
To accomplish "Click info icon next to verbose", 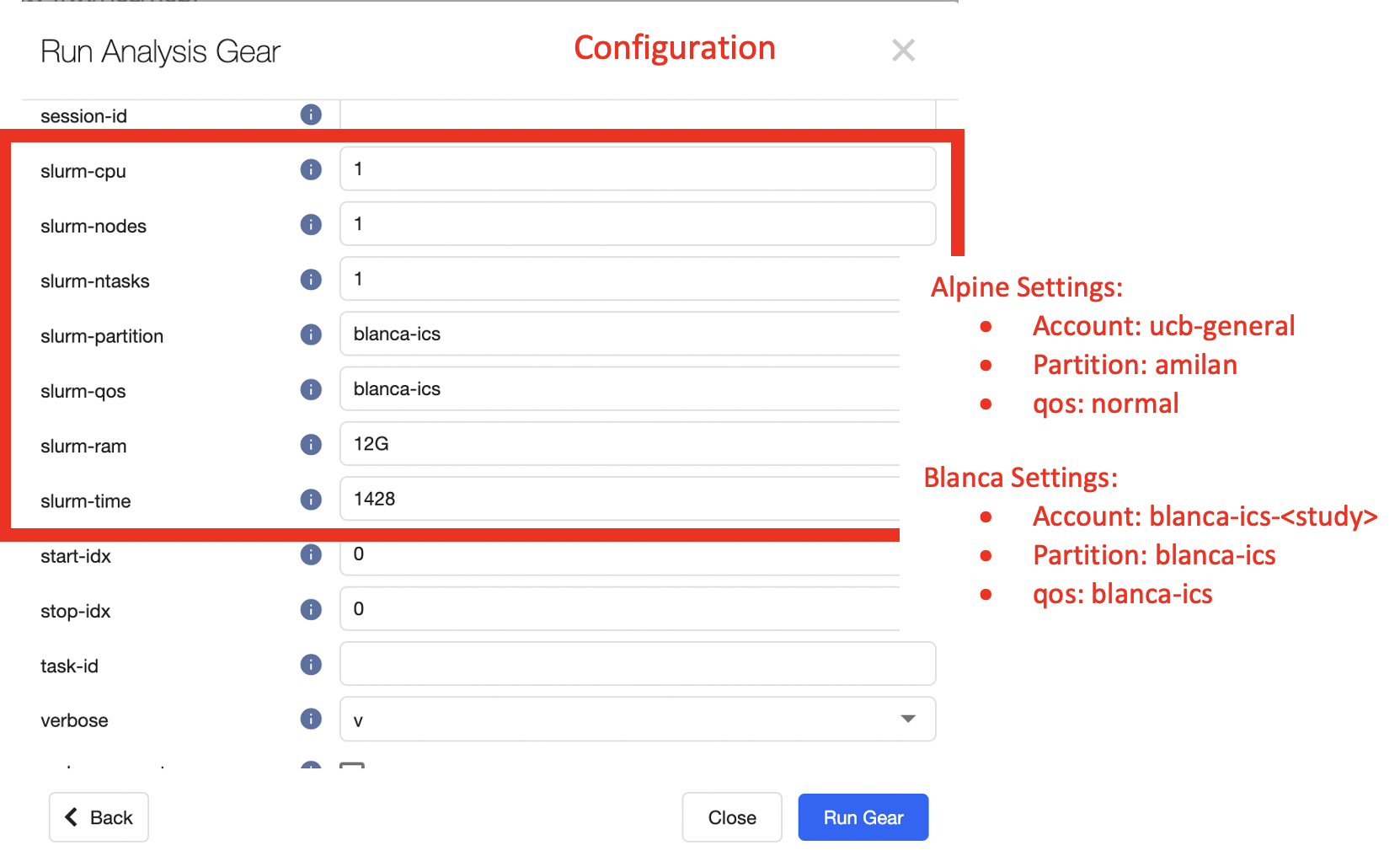I will [x=311, y=719].
